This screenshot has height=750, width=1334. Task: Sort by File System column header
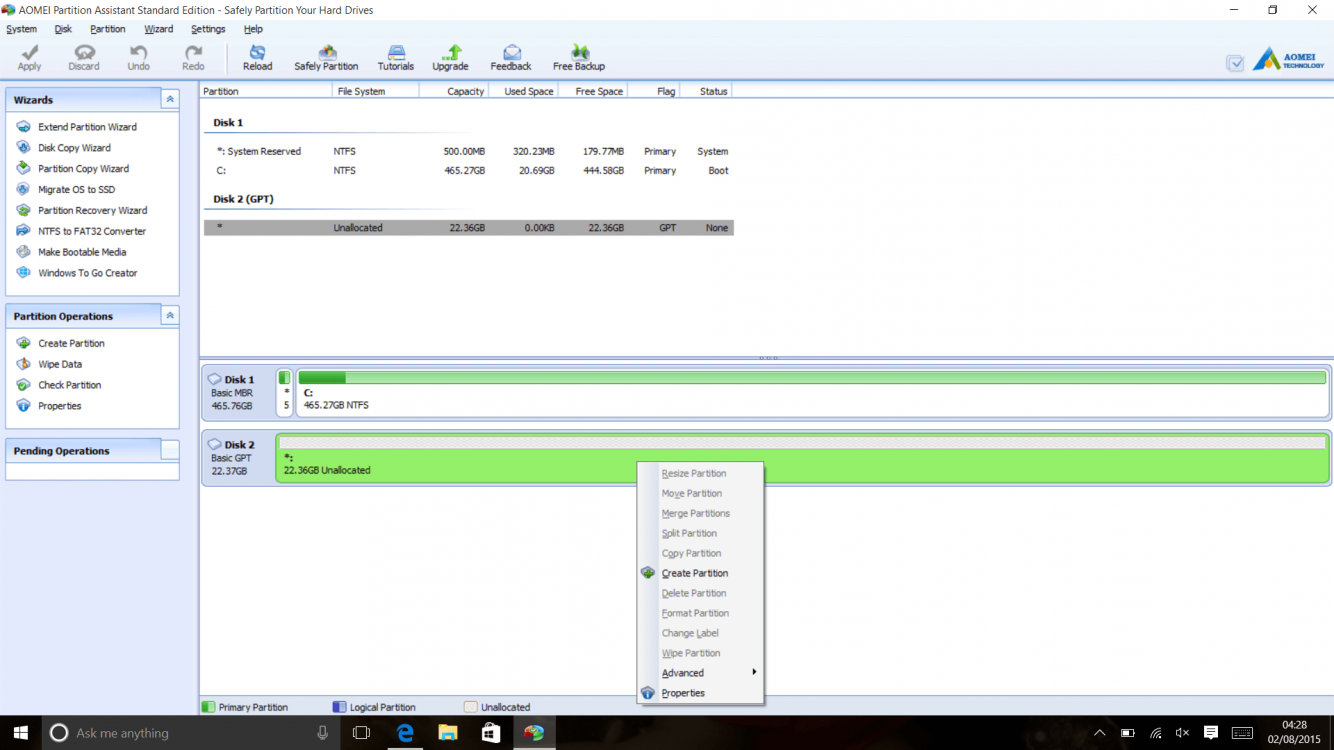click(x=375, y=91)
